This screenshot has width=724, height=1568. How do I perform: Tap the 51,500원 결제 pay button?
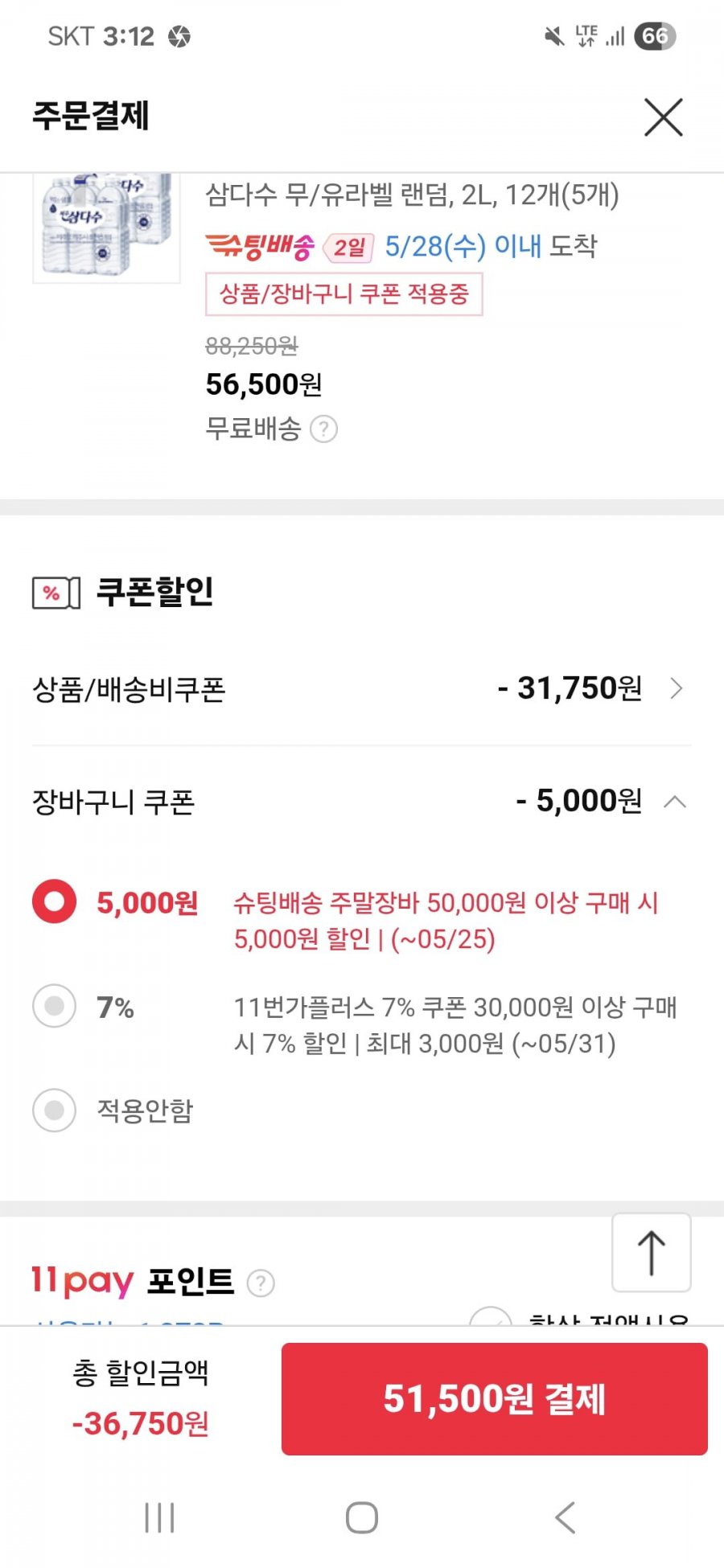tap(495, 1398)
